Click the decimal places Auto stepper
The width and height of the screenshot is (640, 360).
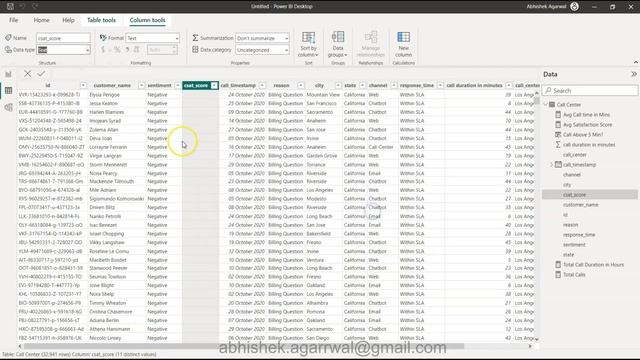tap(174, 50)
